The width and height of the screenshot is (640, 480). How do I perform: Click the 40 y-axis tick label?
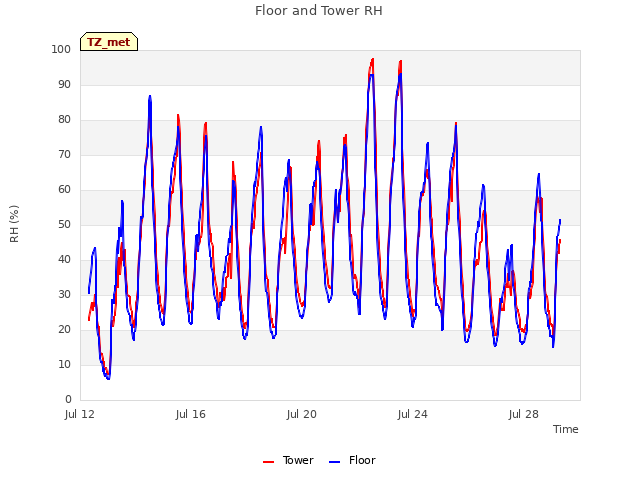point(64,260)
